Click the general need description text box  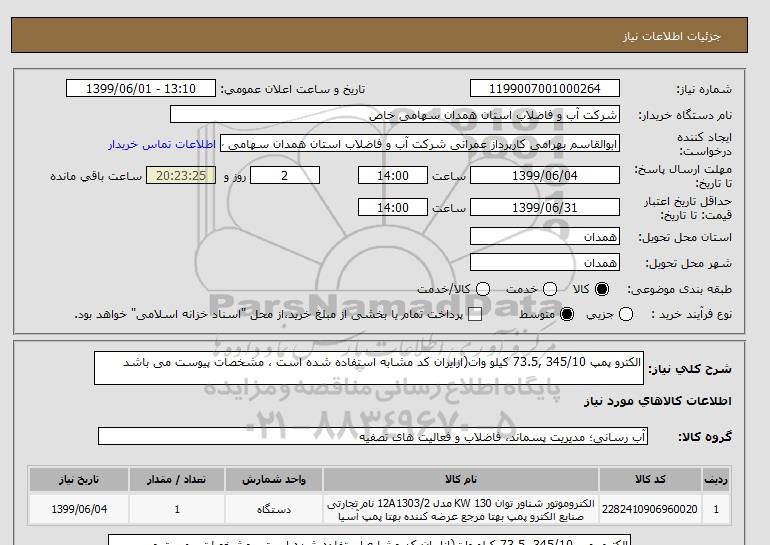(x=369, y=368)
